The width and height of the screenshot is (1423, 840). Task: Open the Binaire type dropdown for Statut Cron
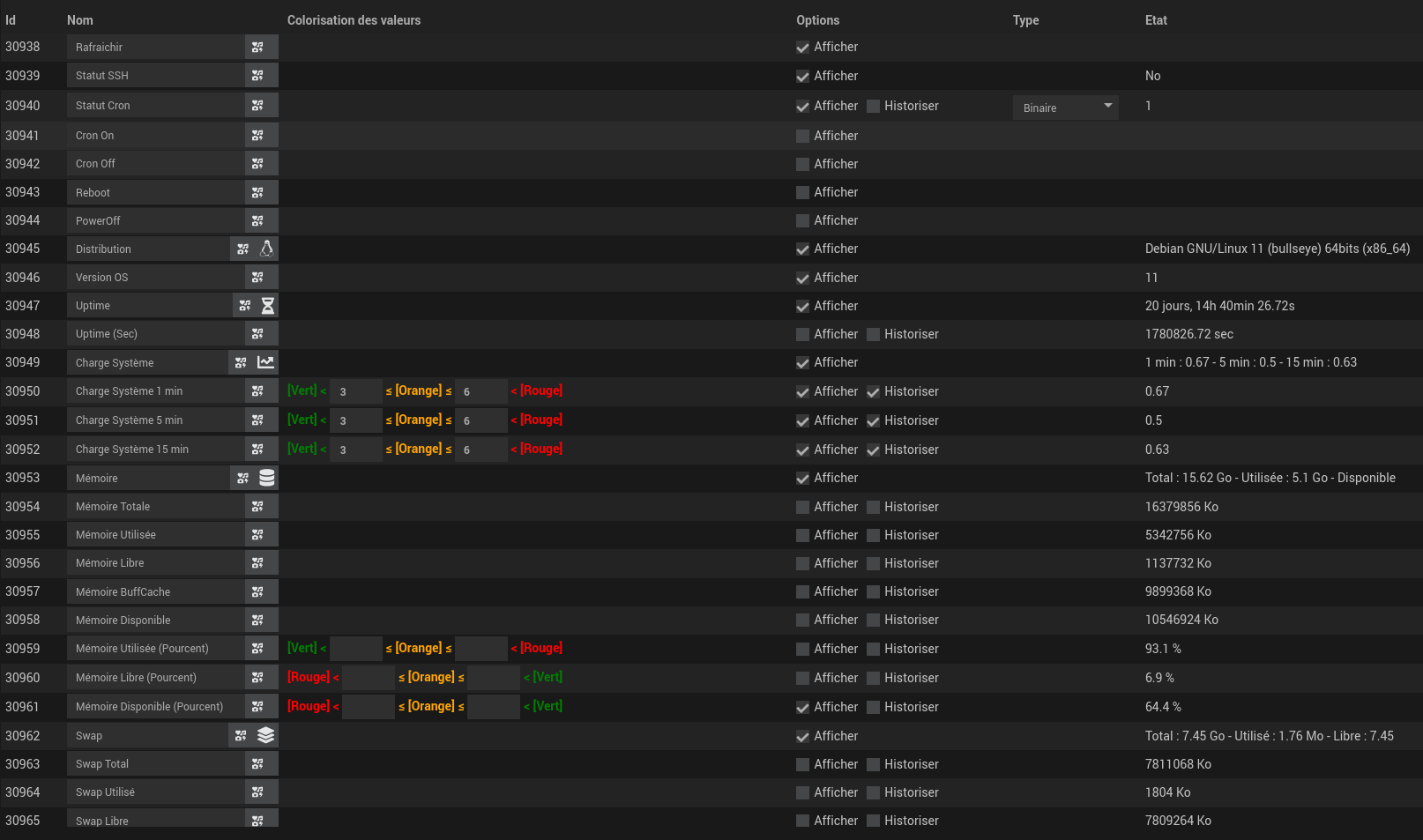tap(1065, 108)
